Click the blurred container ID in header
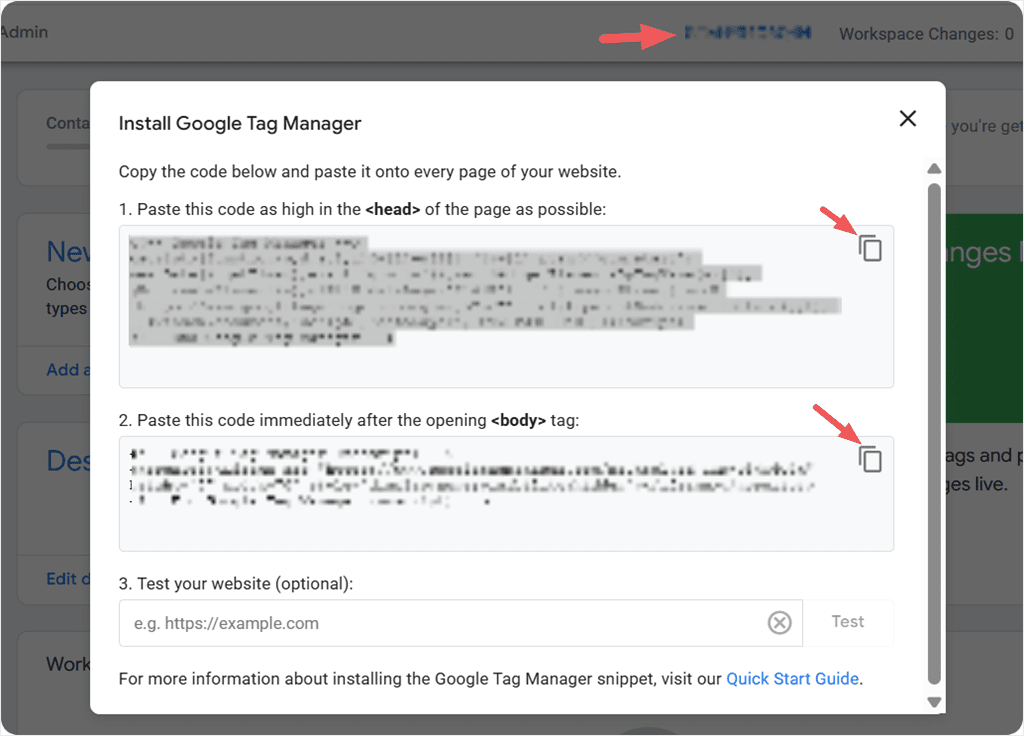The image size is (1024, 736). point(748,32)
